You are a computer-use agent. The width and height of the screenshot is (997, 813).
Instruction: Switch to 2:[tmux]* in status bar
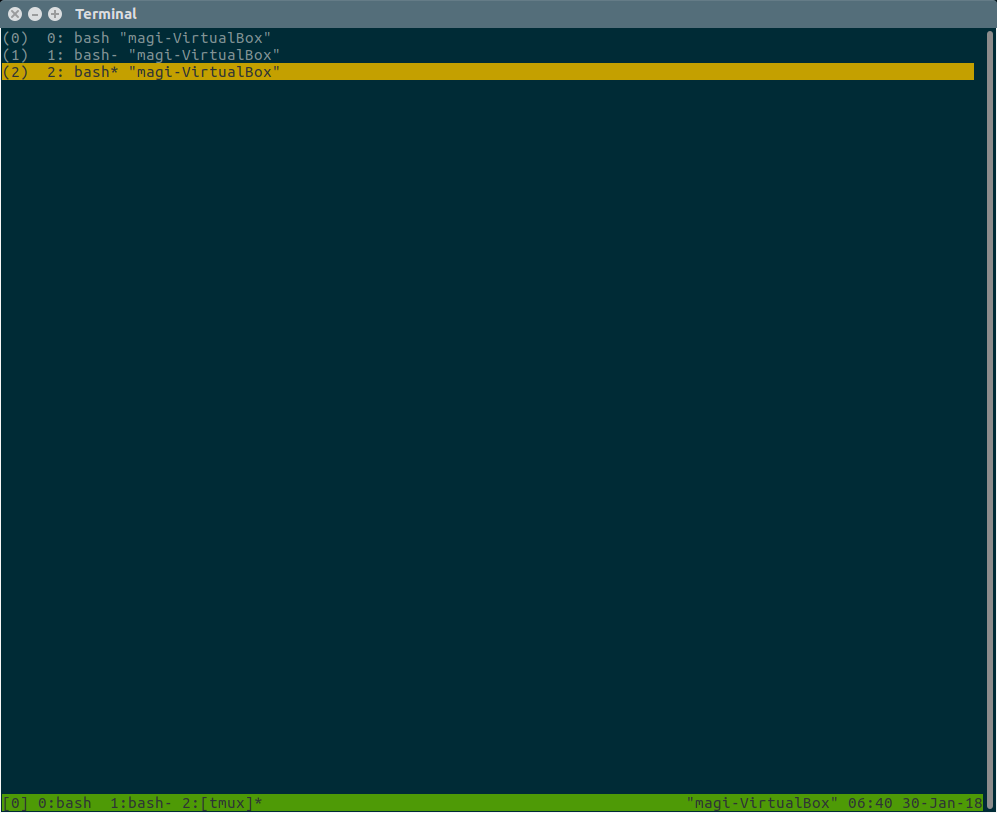pos(222,803)
